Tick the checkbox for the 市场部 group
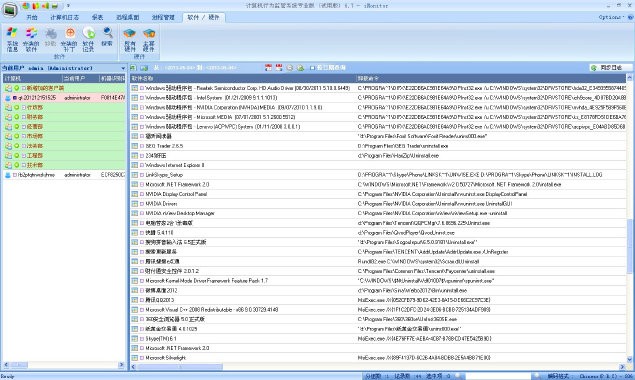The height and width of the screenshot is (380, 635). pos(23,136)
